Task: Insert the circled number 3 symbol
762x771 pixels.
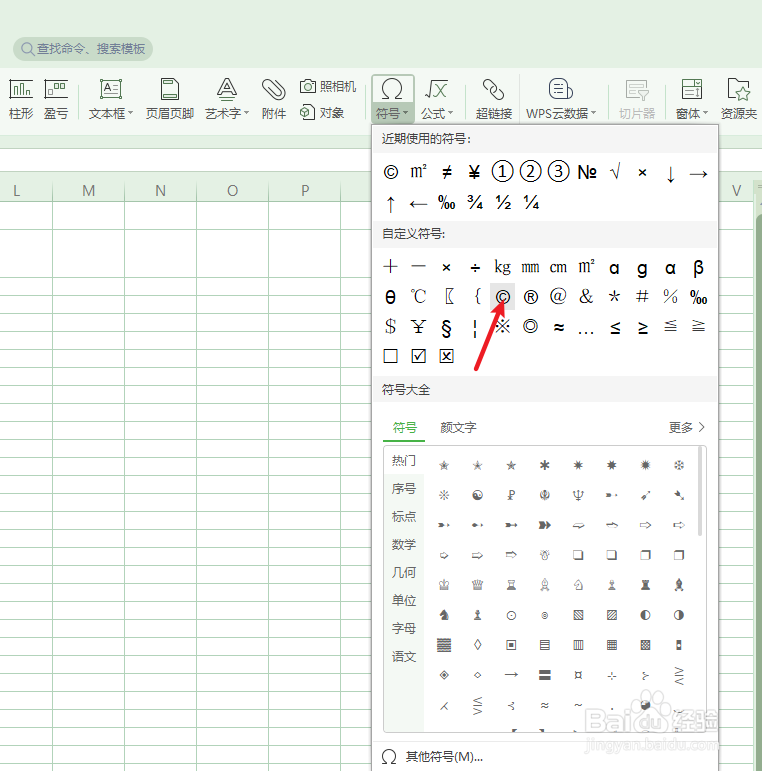Action: [558, 172]
